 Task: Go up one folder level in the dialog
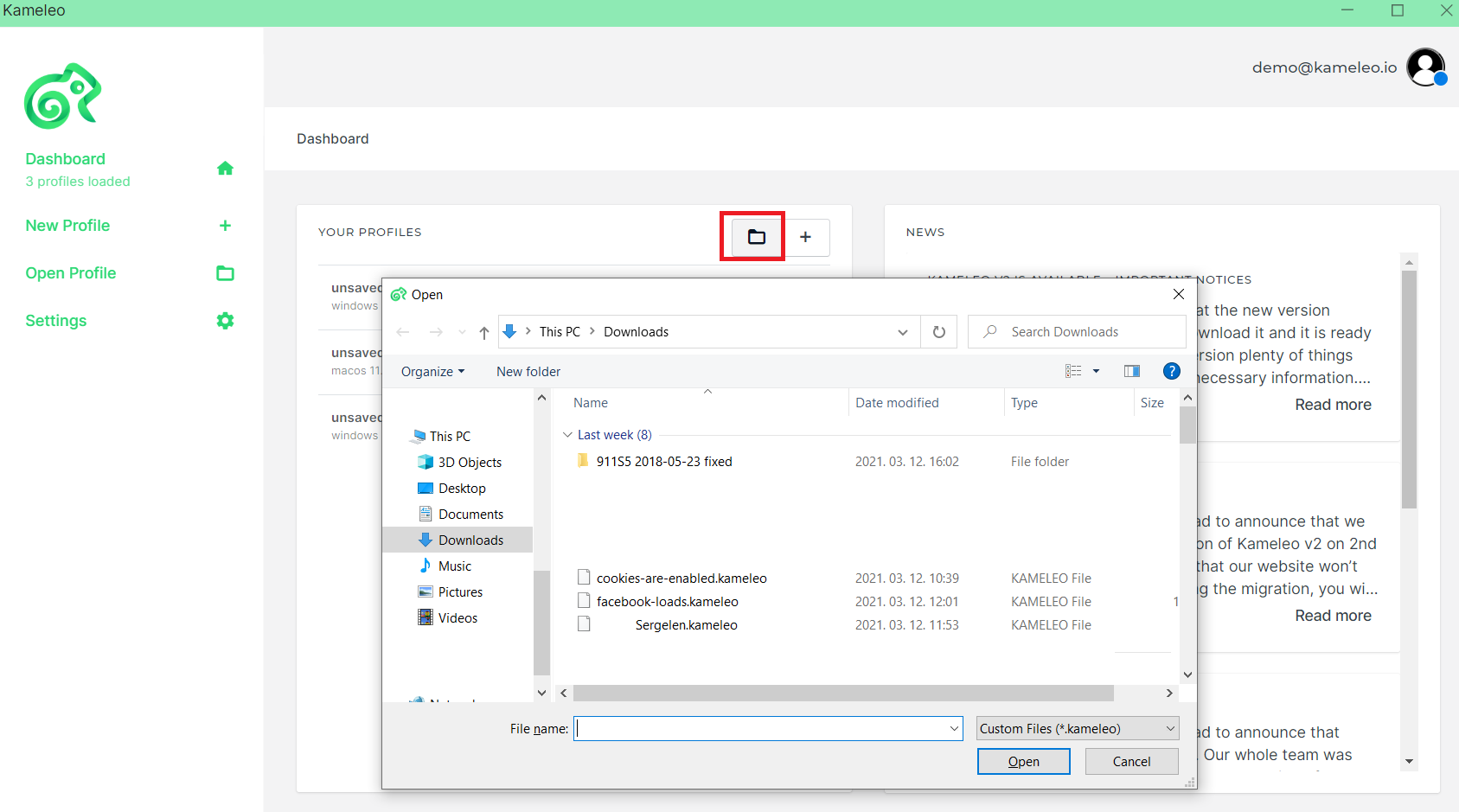pyautogui.click(x=484, y=332)
